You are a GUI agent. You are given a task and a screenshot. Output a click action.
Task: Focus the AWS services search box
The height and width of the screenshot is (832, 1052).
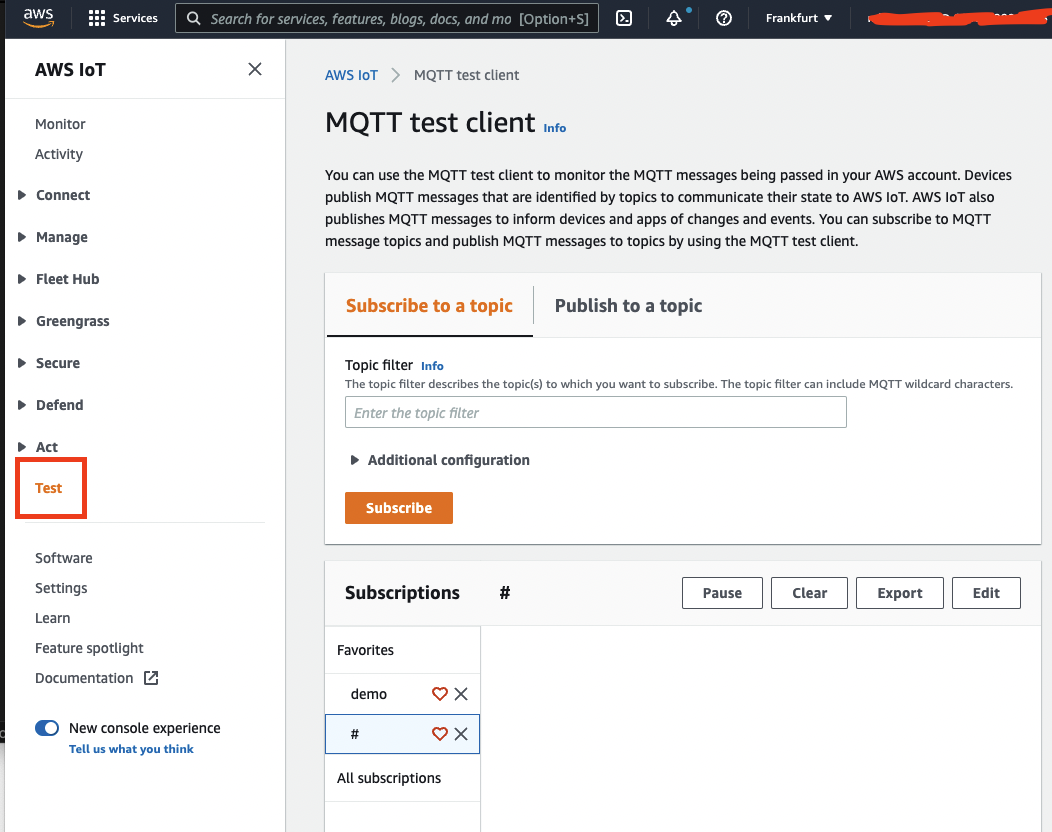pos(387,18)
